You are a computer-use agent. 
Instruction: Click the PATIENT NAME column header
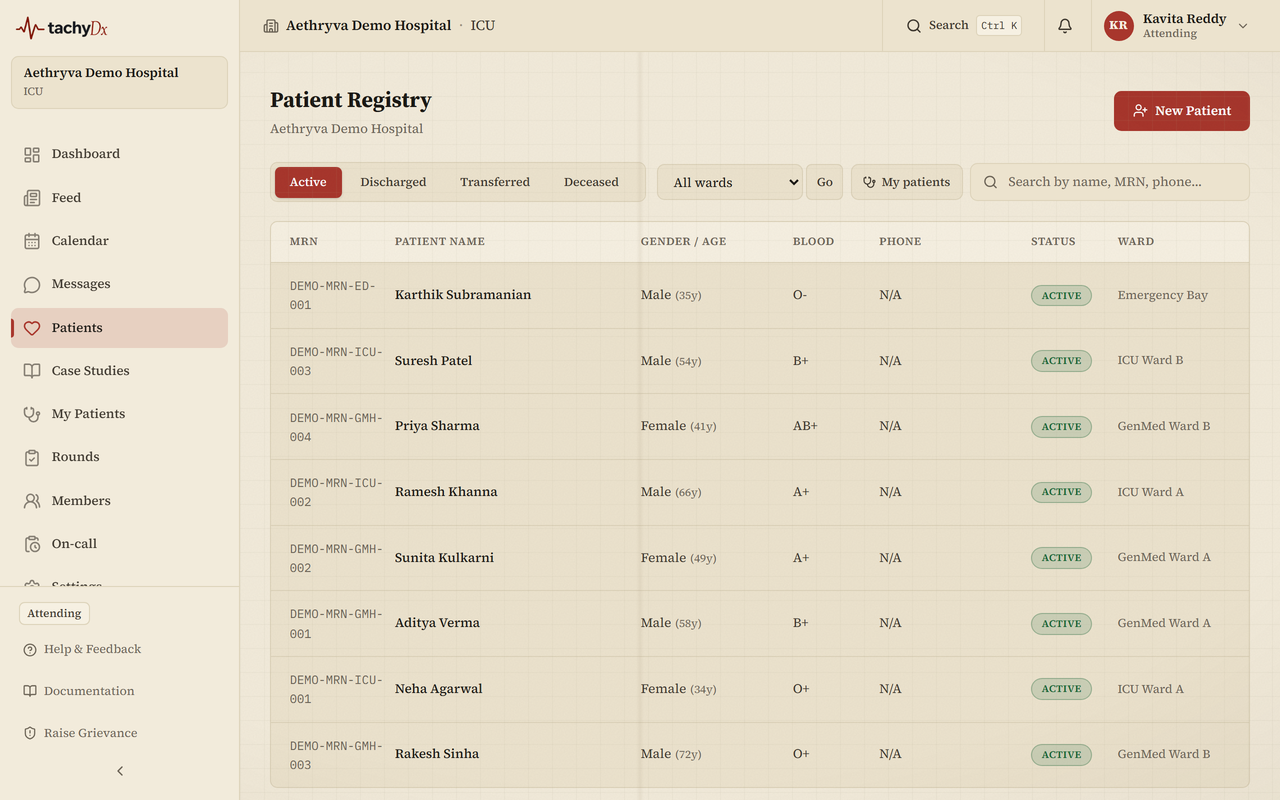(440, 242)
